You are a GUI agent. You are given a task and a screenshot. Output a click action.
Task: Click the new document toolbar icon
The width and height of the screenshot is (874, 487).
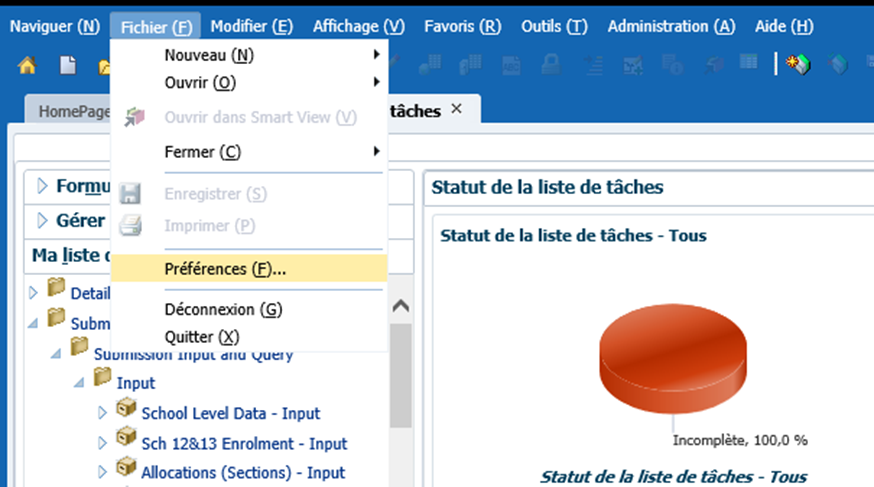point(67,65)
